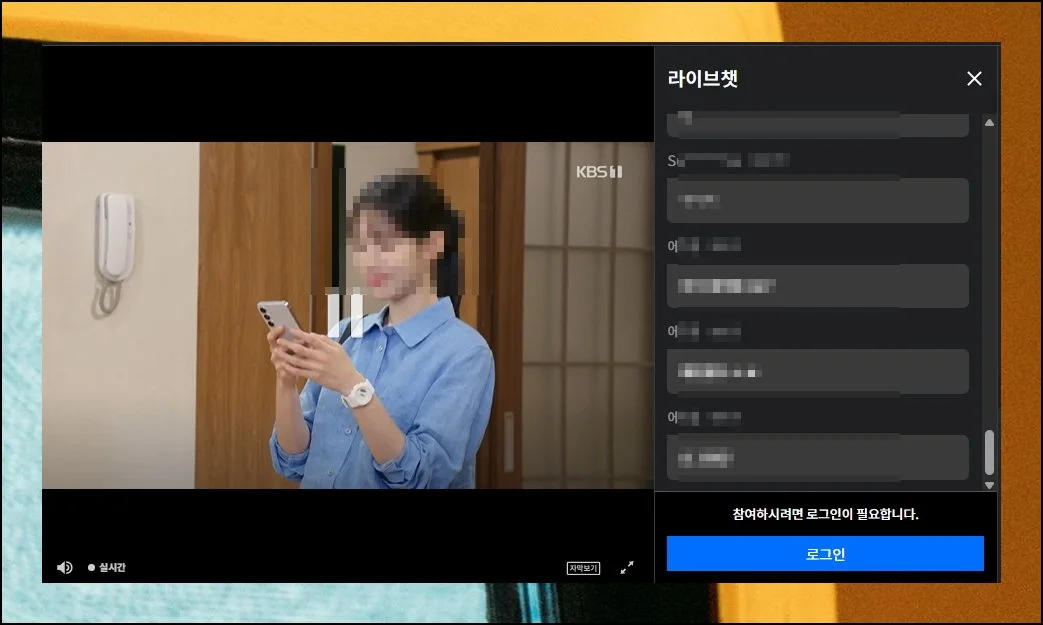Click the message bubble under the "S" username
Viewport: 1043px width, 625px height.
[x=817, y=200]
